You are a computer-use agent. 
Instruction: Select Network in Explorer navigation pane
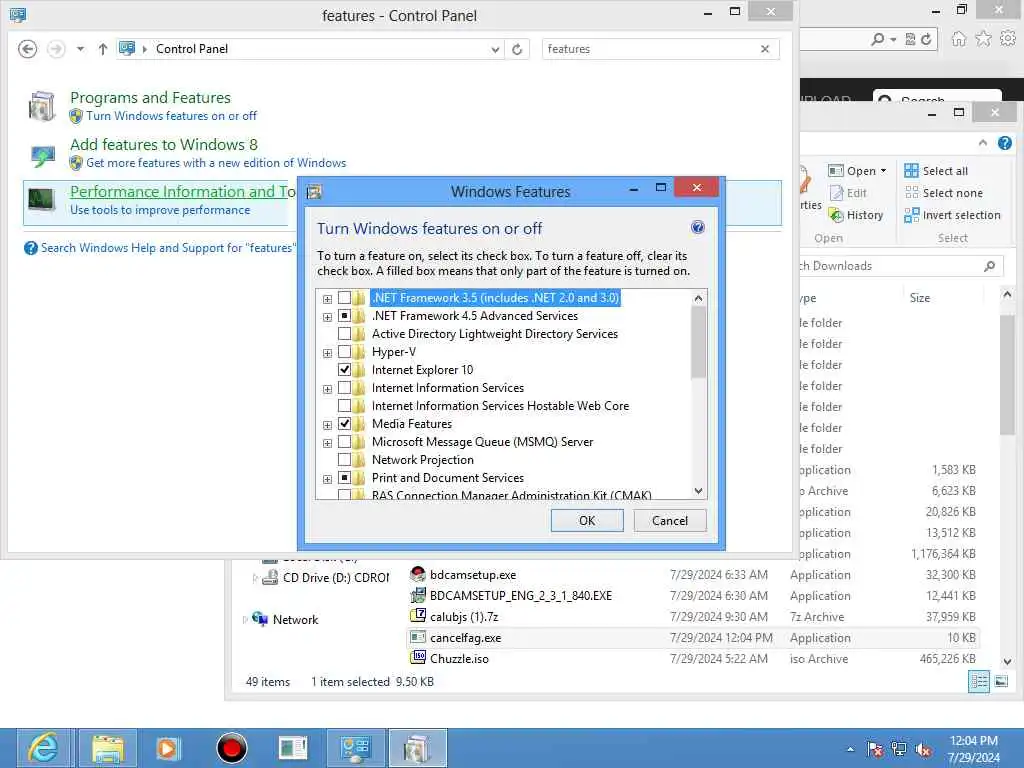click(x=295, y=620)
